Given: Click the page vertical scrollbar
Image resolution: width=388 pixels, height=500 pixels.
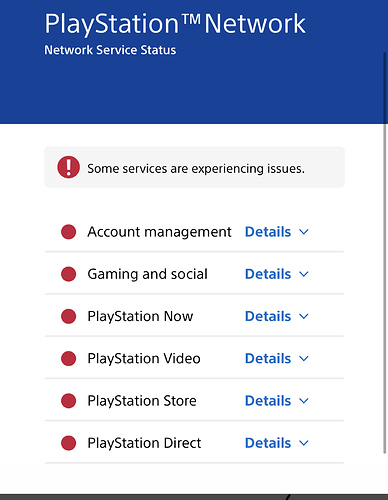Looking at the screenshot, I should pyautogui.click(x=385, y=252).
